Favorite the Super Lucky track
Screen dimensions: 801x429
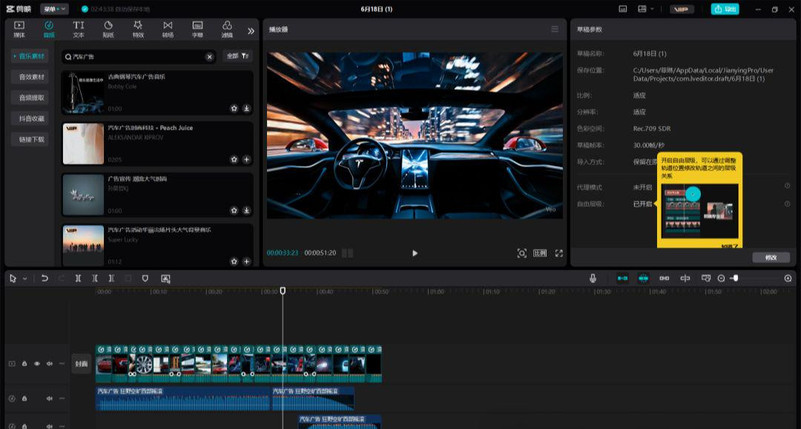pos(234,261)
